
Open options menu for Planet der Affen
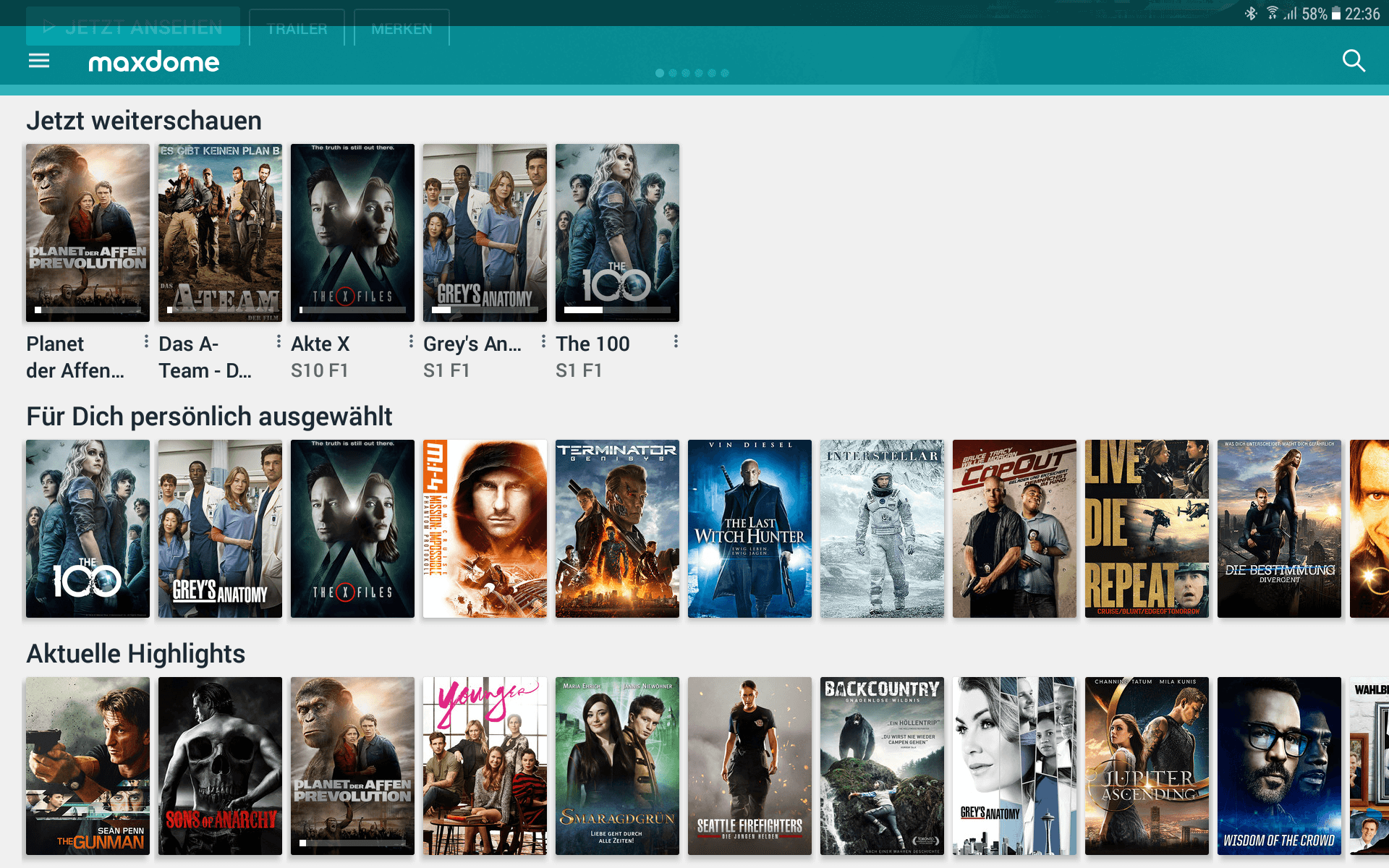[x=146, y=341]
